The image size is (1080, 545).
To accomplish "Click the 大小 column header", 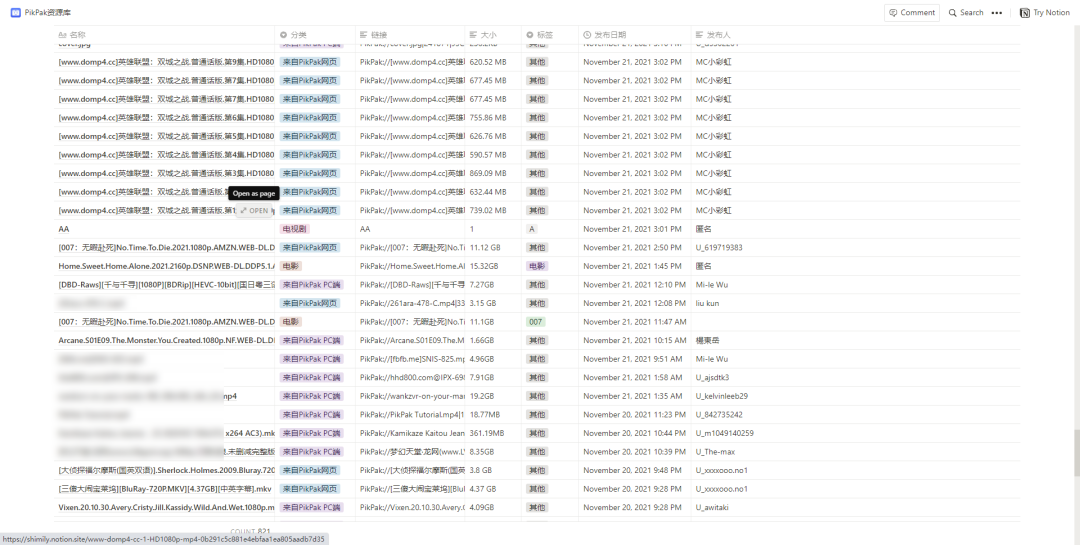I will tap(488, 35).
